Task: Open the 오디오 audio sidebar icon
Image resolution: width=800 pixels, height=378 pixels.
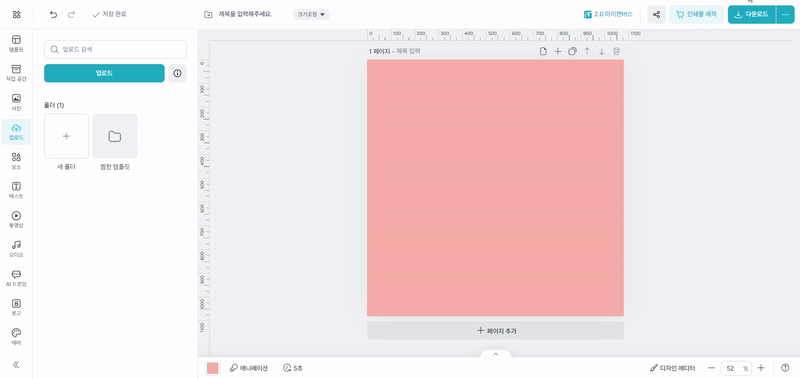Action: click(x=16, y=249)
